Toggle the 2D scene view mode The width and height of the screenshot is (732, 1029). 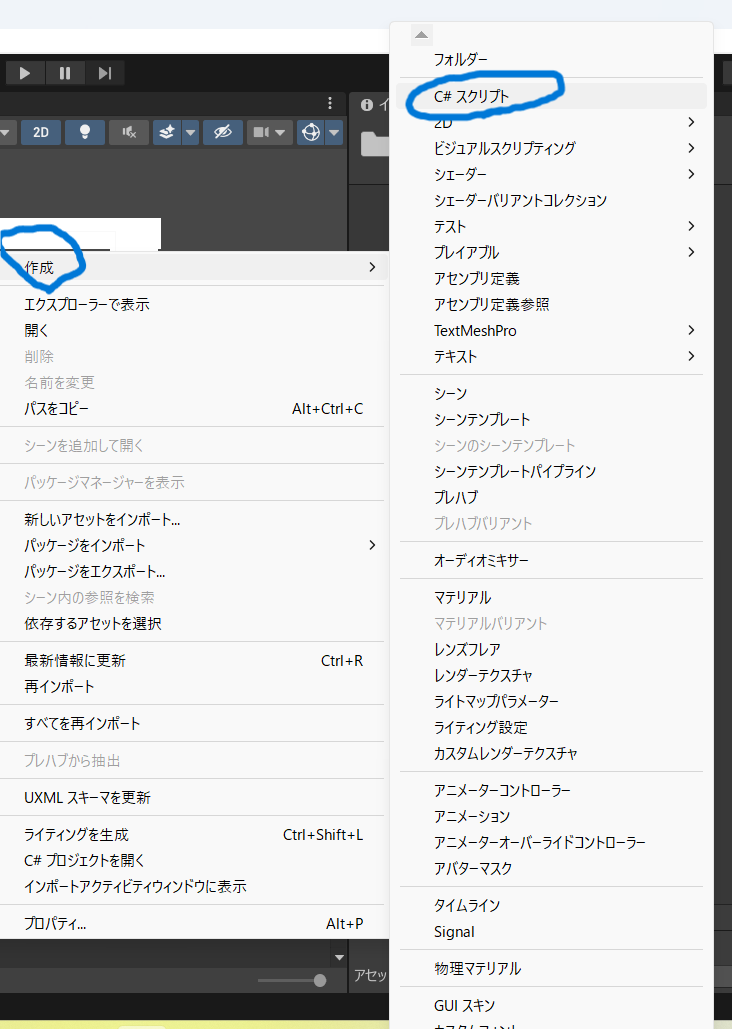point(41,132)
